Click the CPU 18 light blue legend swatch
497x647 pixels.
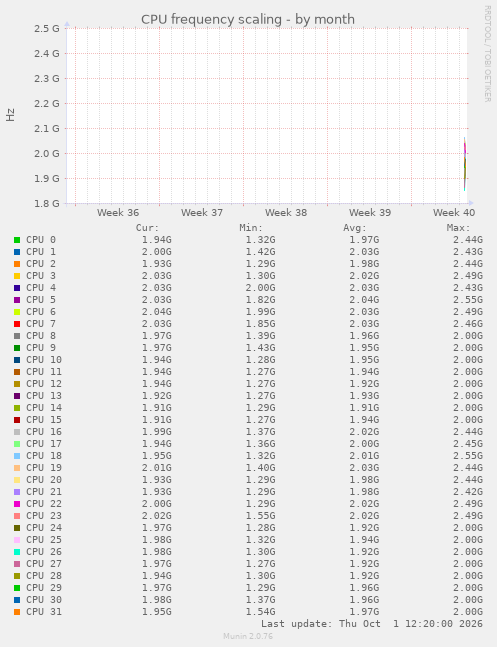(17, 456)
